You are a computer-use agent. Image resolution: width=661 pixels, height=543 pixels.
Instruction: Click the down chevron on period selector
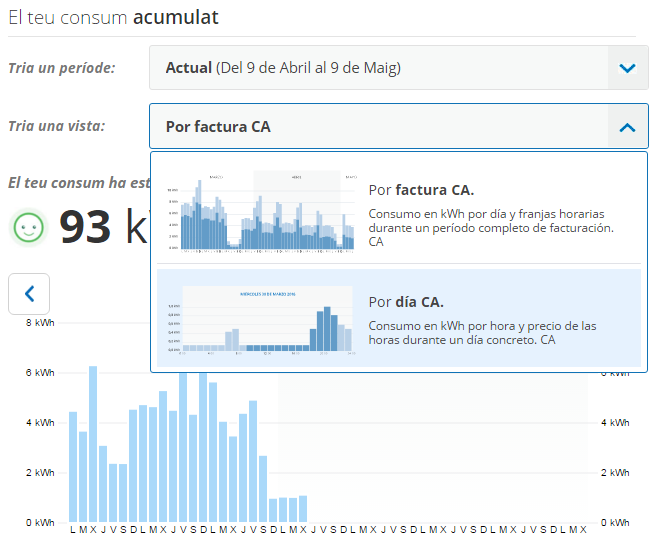coord(627,68)
